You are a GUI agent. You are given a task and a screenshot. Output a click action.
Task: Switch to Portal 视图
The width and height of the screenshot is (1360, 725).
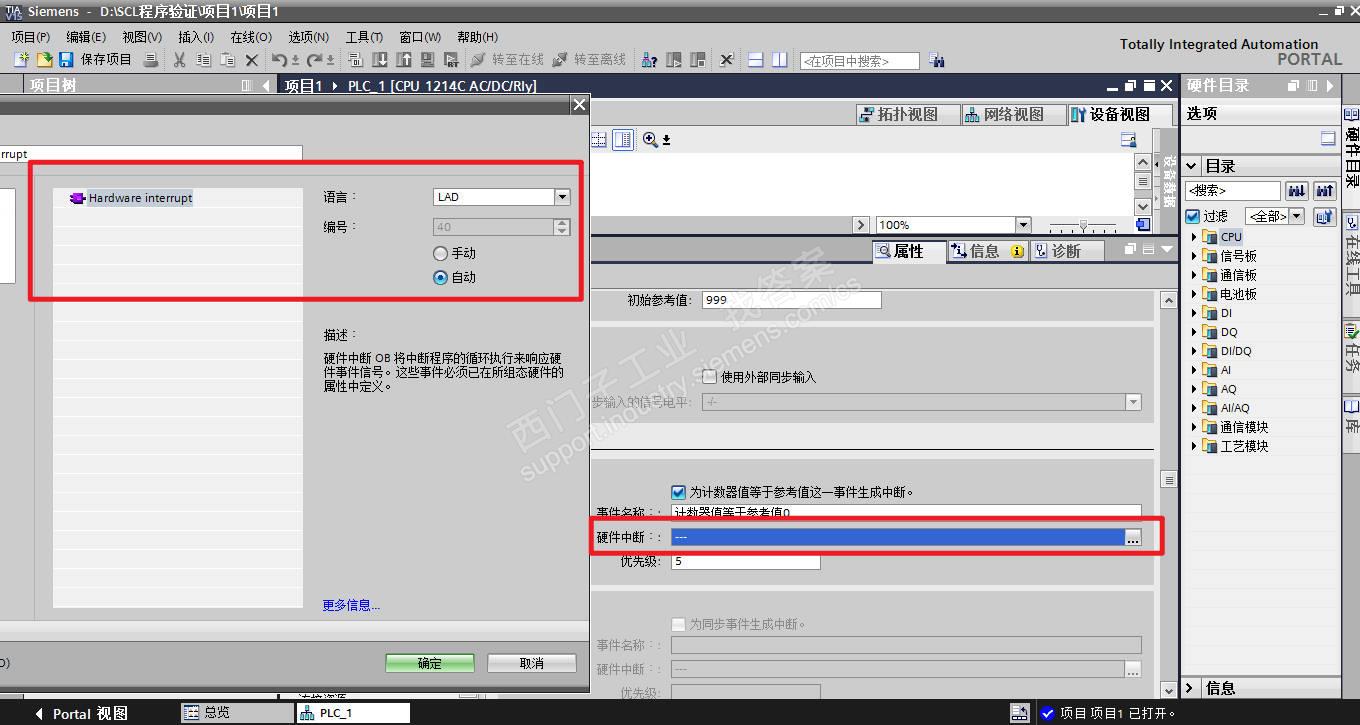click(x=82, y=713)
